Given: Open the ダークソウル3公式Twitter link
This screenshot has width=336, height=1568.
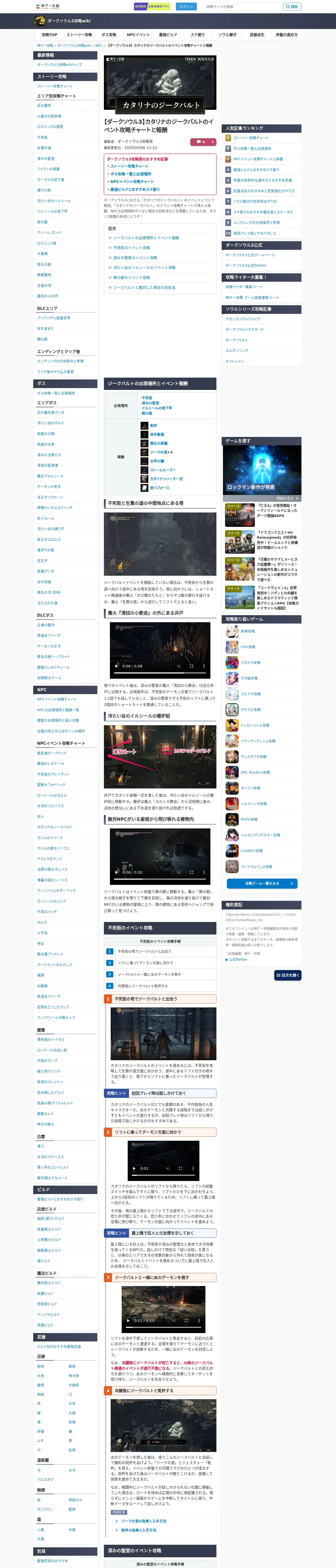Looking at the screenshot, I should [x=246, y=266].
